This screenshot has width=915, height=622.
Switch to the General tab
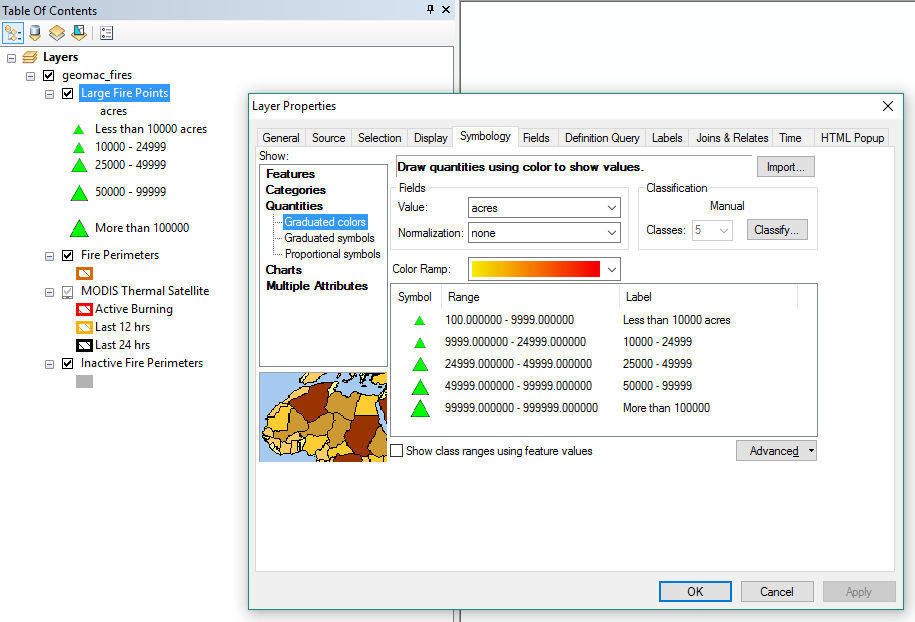(x=281, y=138)
